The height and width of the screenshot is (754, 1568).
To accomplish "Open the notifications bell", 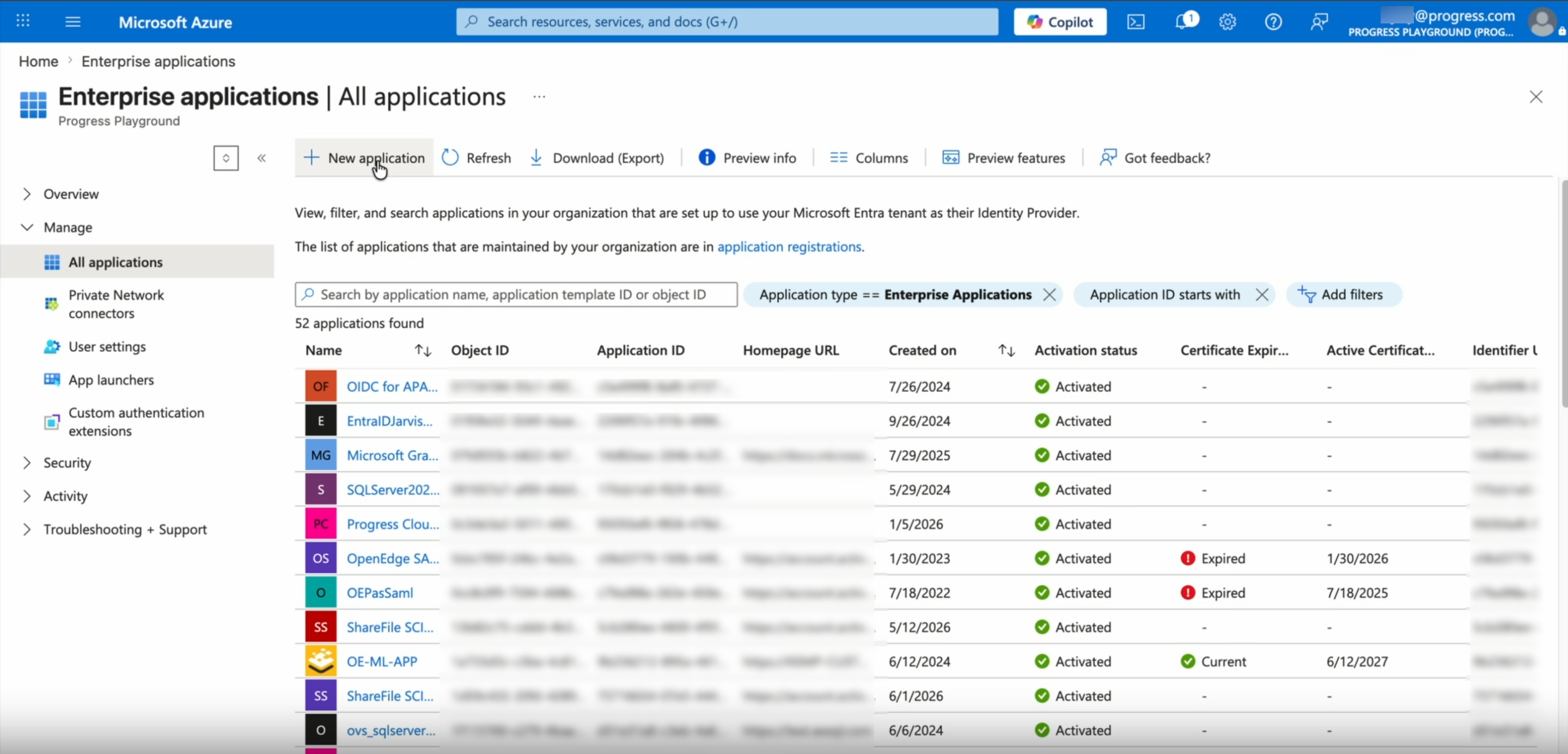I will tap(1183, 22).
